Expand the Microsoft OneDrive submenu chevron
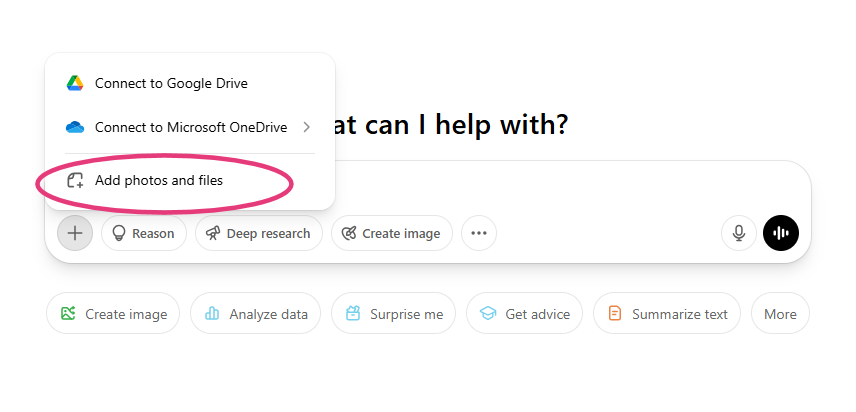 pyautogui.click(x=306, y=127)
